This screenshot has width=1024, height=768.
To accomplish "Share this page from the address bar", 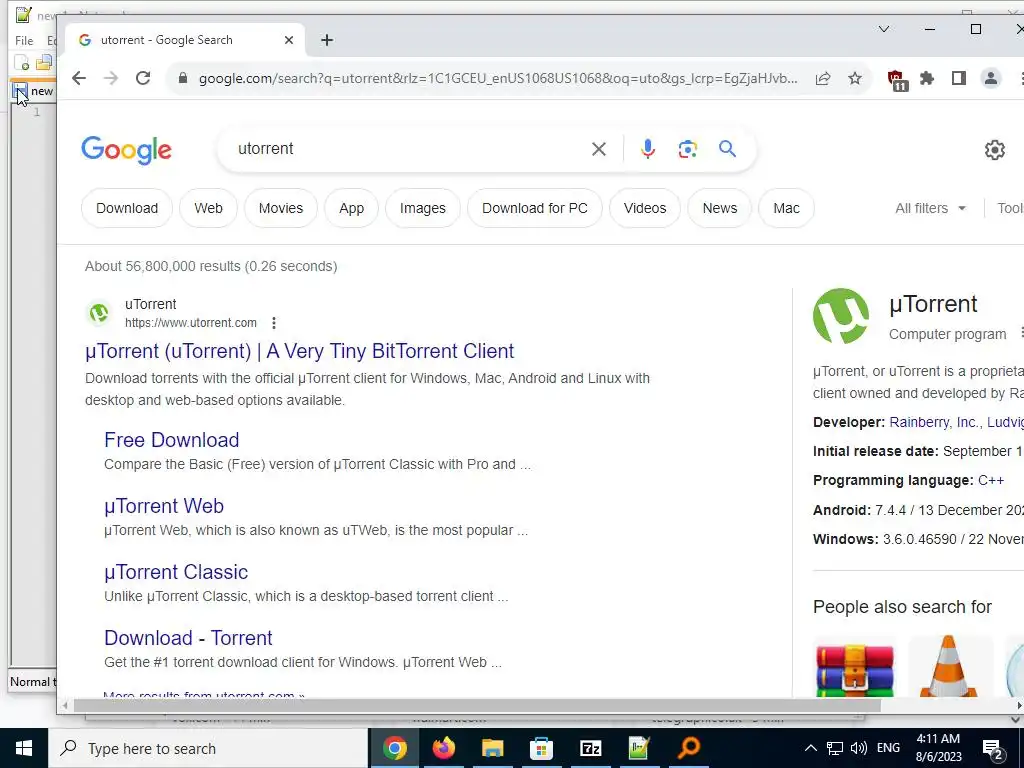I will [823, 78].
